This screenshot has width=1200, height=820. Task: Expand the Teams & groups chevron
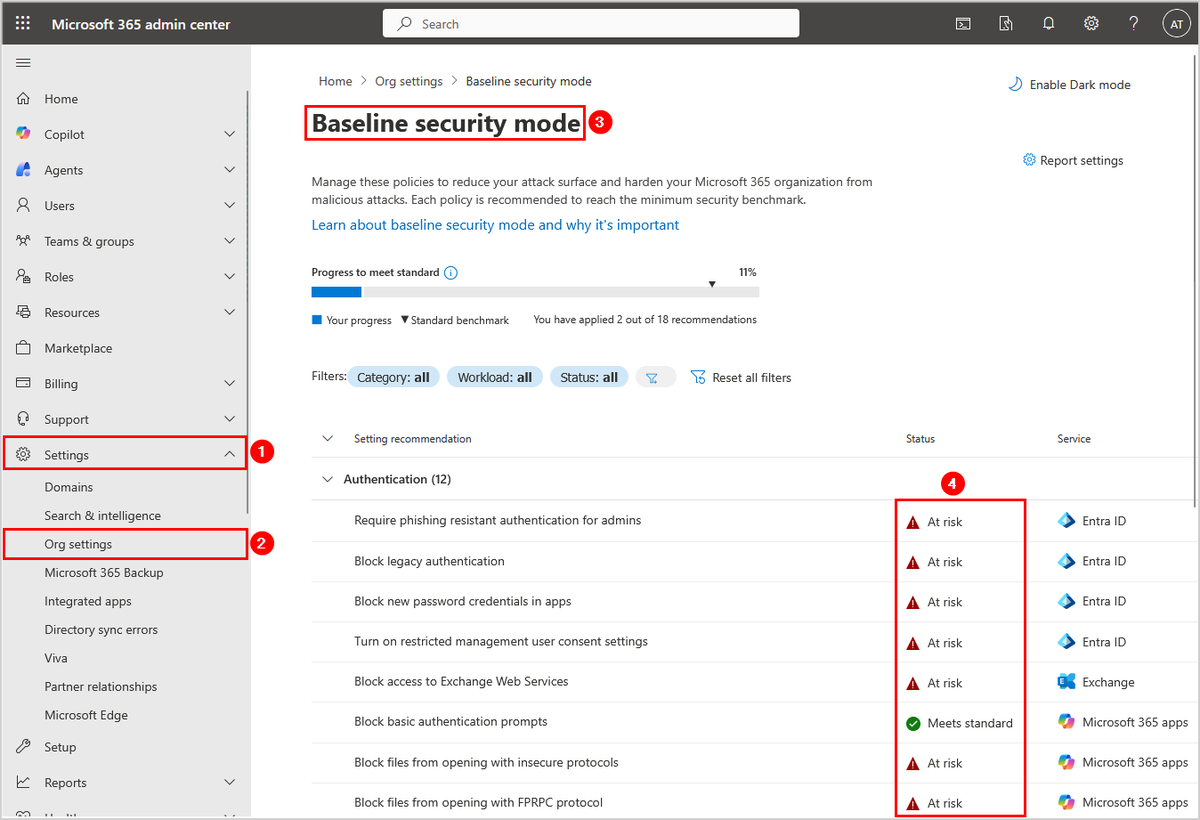pos(230,241)
